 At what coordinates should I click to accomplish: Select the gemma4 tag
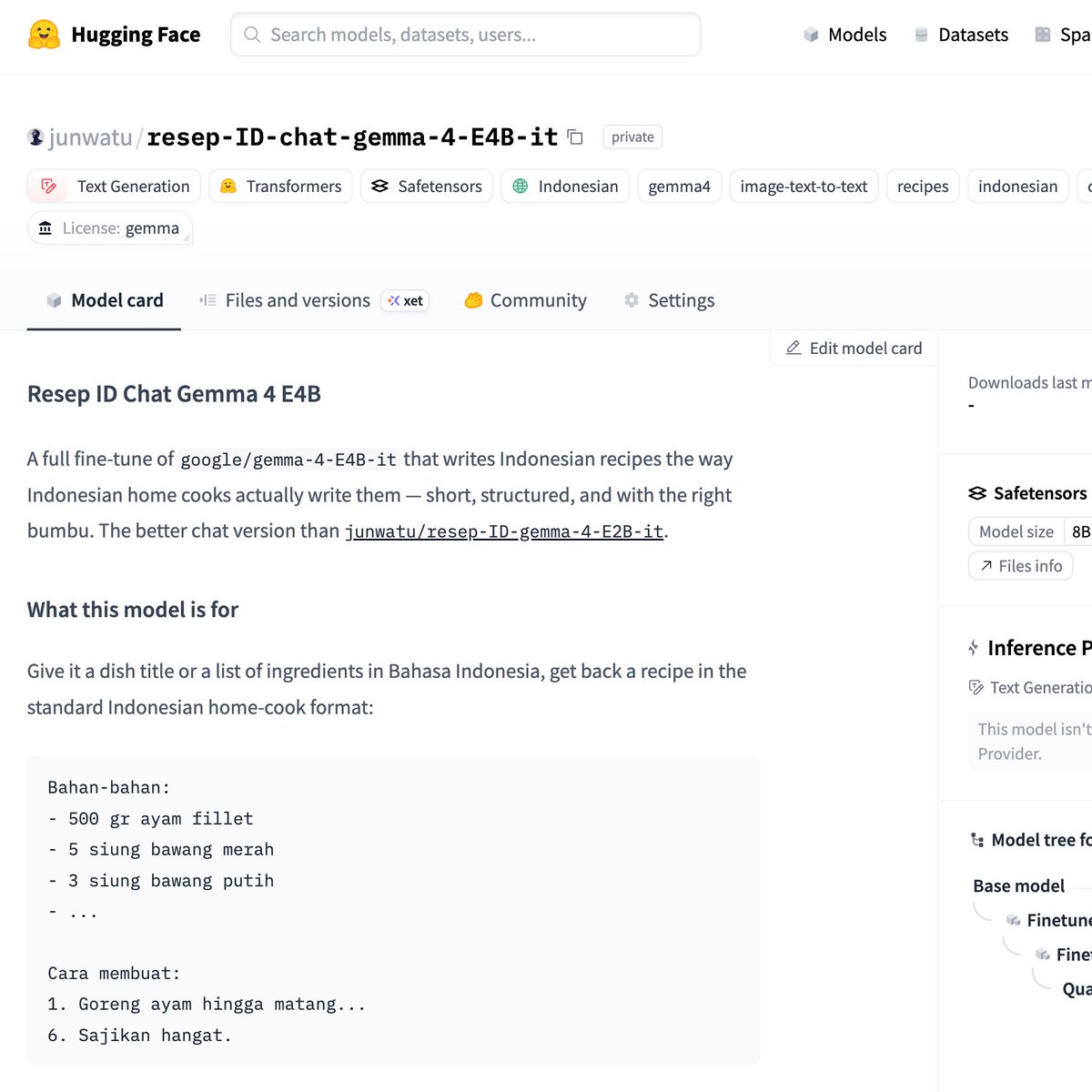pyautogui.click(x=679, y=186)
